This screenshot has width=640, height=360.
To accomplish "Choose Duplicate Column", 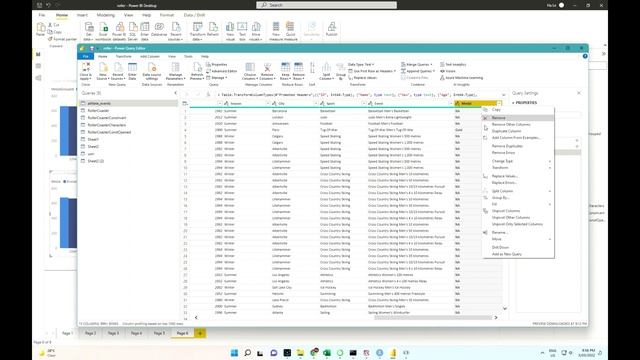I will coord(518,131).
